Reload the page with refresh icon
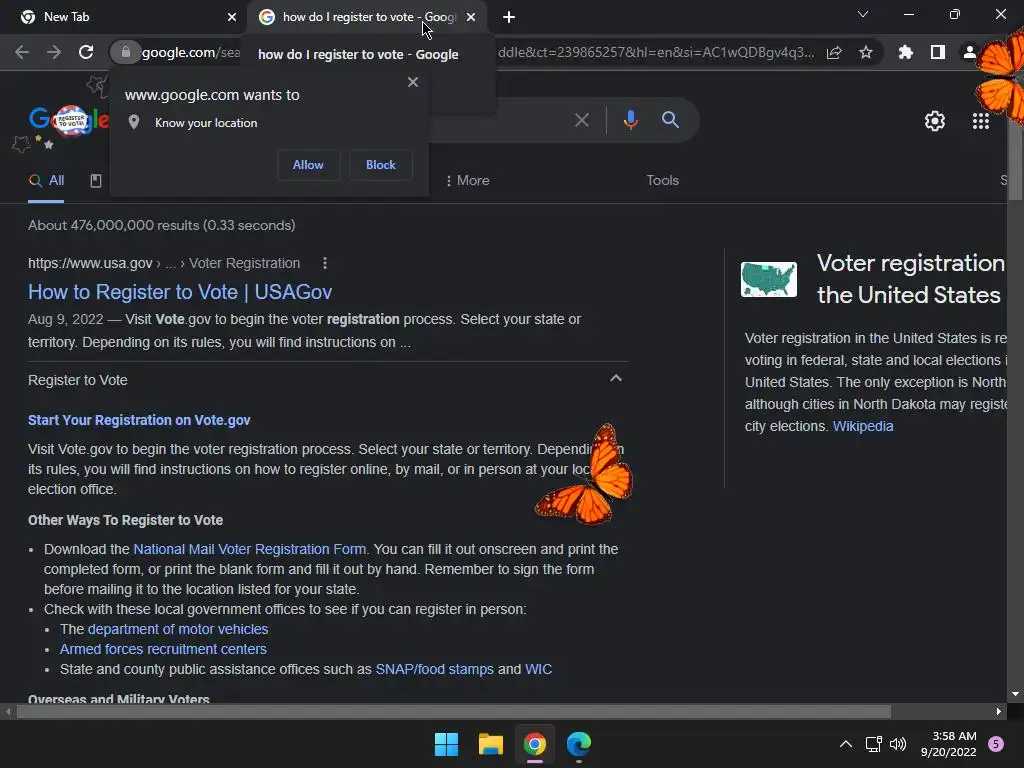Viewport: 1024px width, 768px height. click(86, 52)
